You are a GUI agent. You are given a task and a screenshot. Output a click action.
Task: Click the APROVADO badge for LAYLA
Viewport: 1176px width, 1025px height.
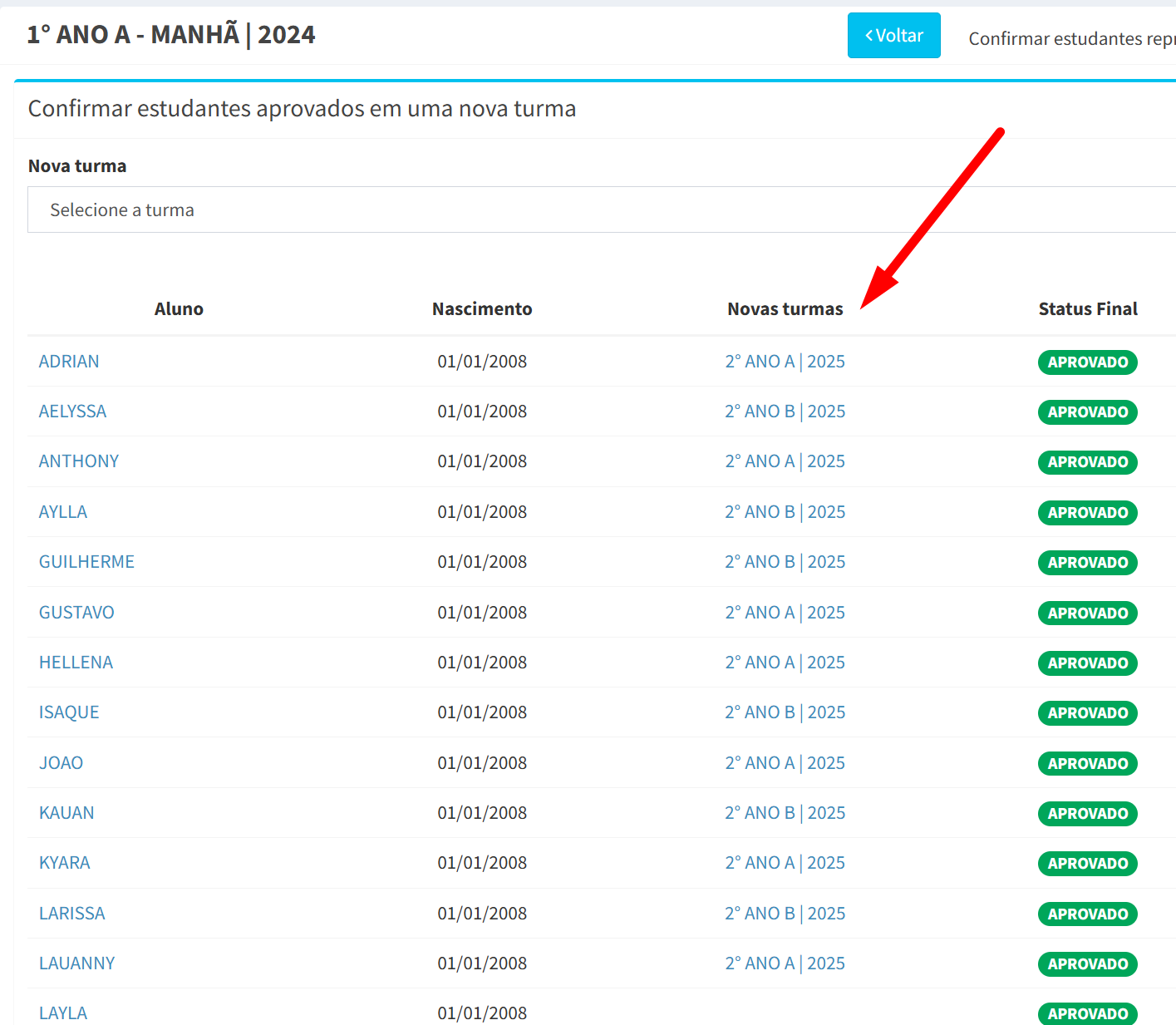pyautogui.click(x=1087, y=1013)
